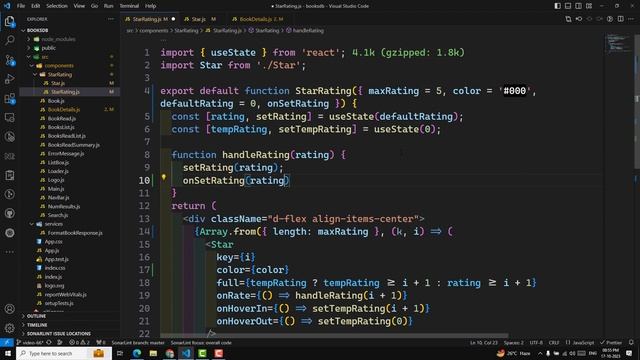Click components in the breadcrumb path
This screenshot has height=360, width=640.
pos(154,31)
